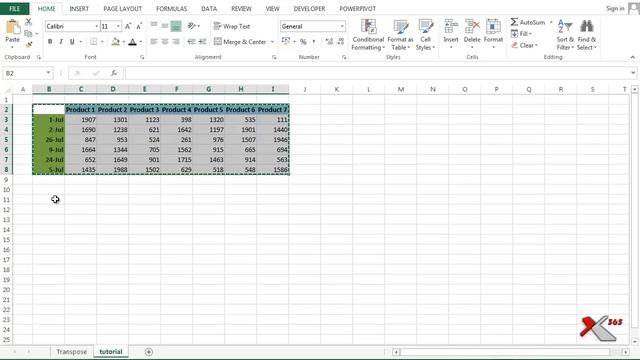Open the Clear dropdown in Editing group
The height and width of the screenshot is (360, 640).
tap(524, 45)
